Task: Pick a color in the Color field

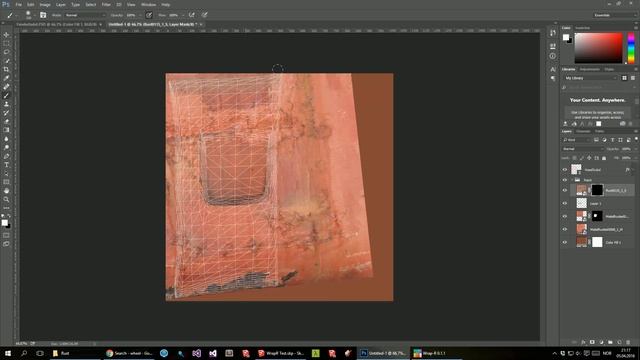Action: coord(598,48)
